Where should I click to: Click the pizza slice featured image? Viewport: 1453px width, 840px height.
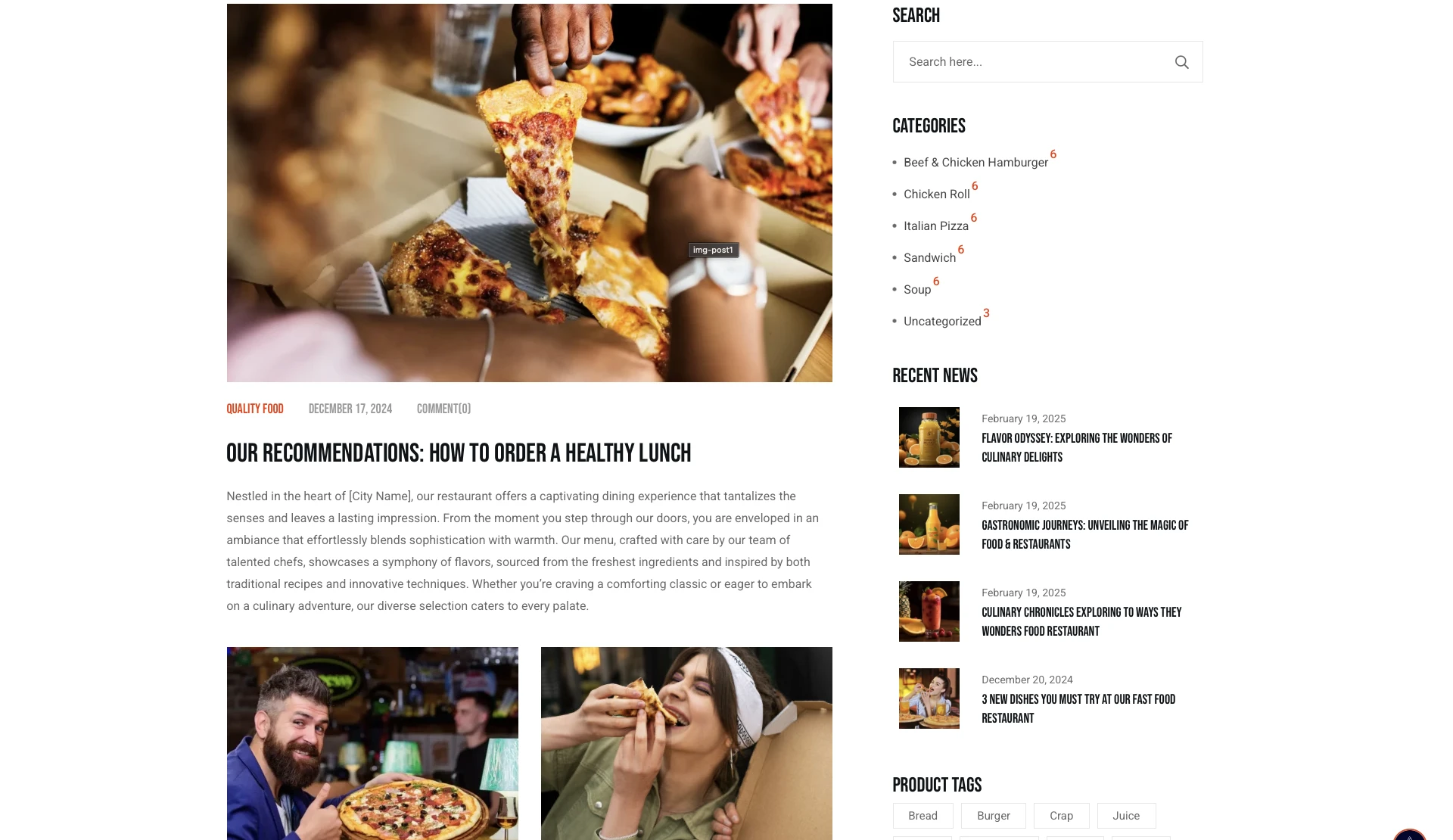(529, 193)
